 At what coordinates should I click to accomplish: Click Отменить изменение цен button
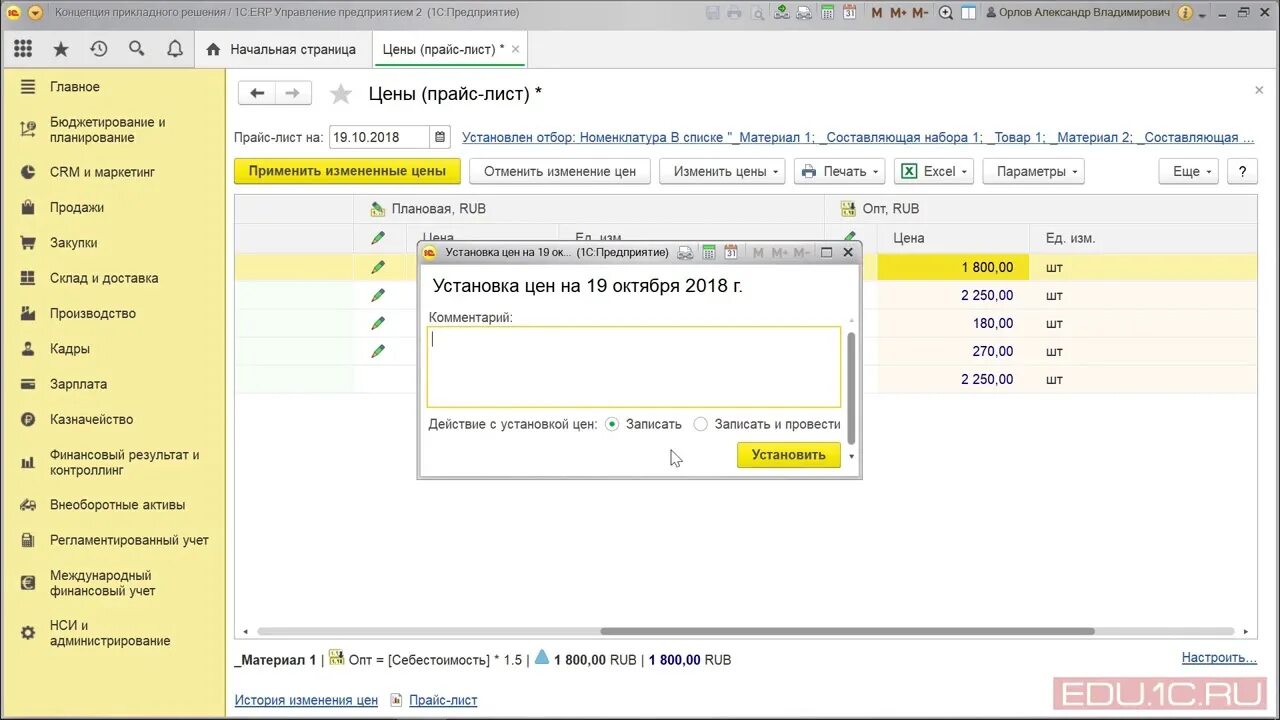(560, 171)
